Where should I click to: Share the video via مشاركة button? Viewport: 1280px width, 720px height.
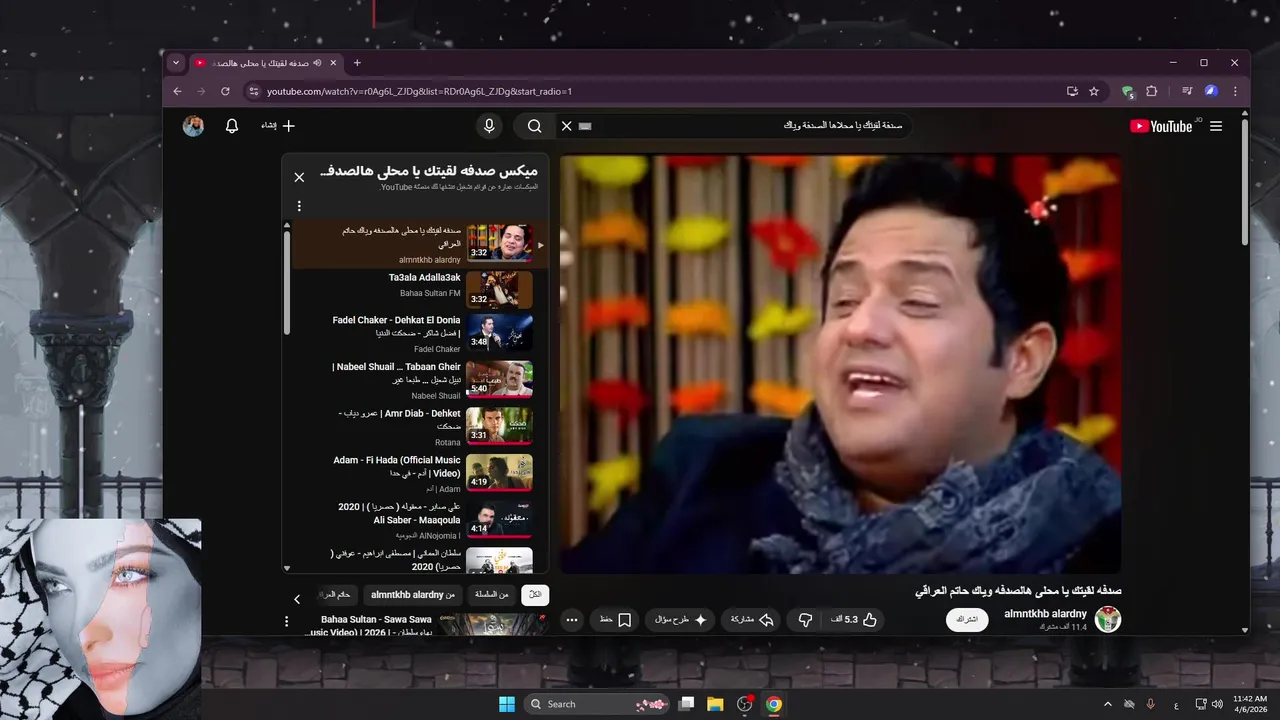pos(752,620)
